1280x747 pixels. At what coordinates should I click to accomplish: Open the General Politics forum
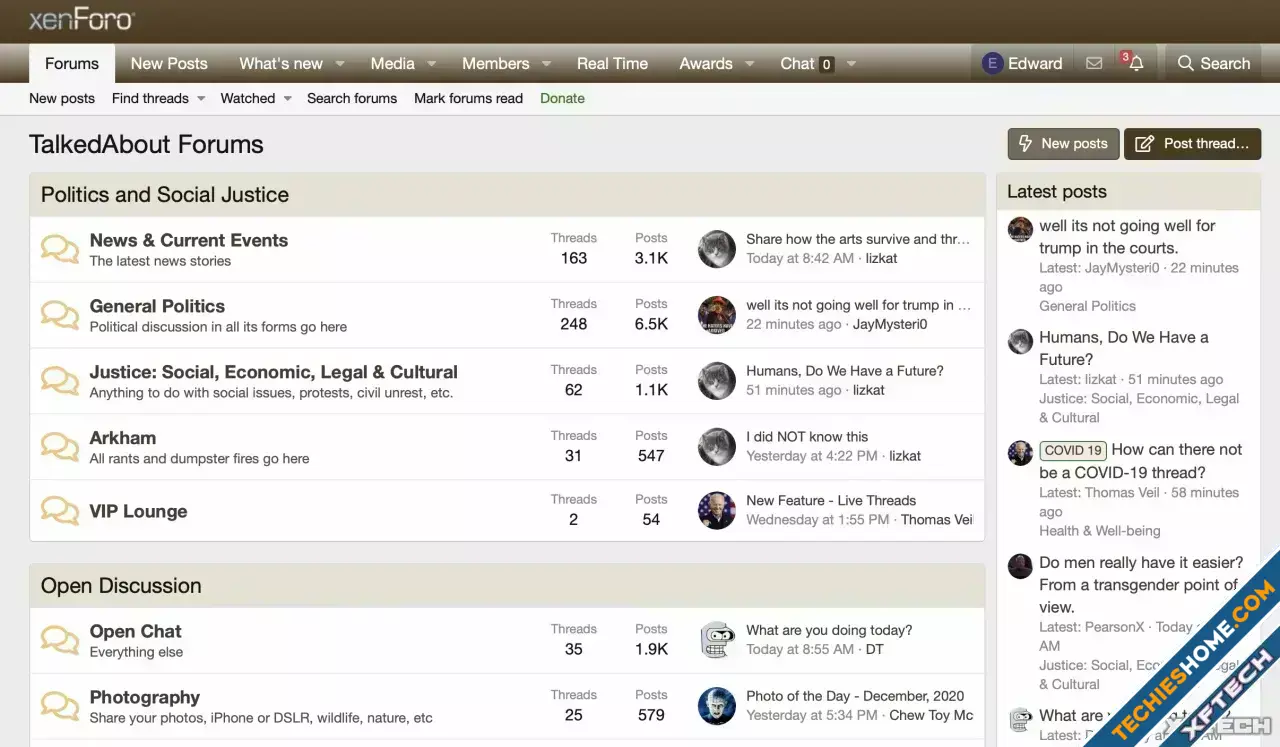[157, 306]
